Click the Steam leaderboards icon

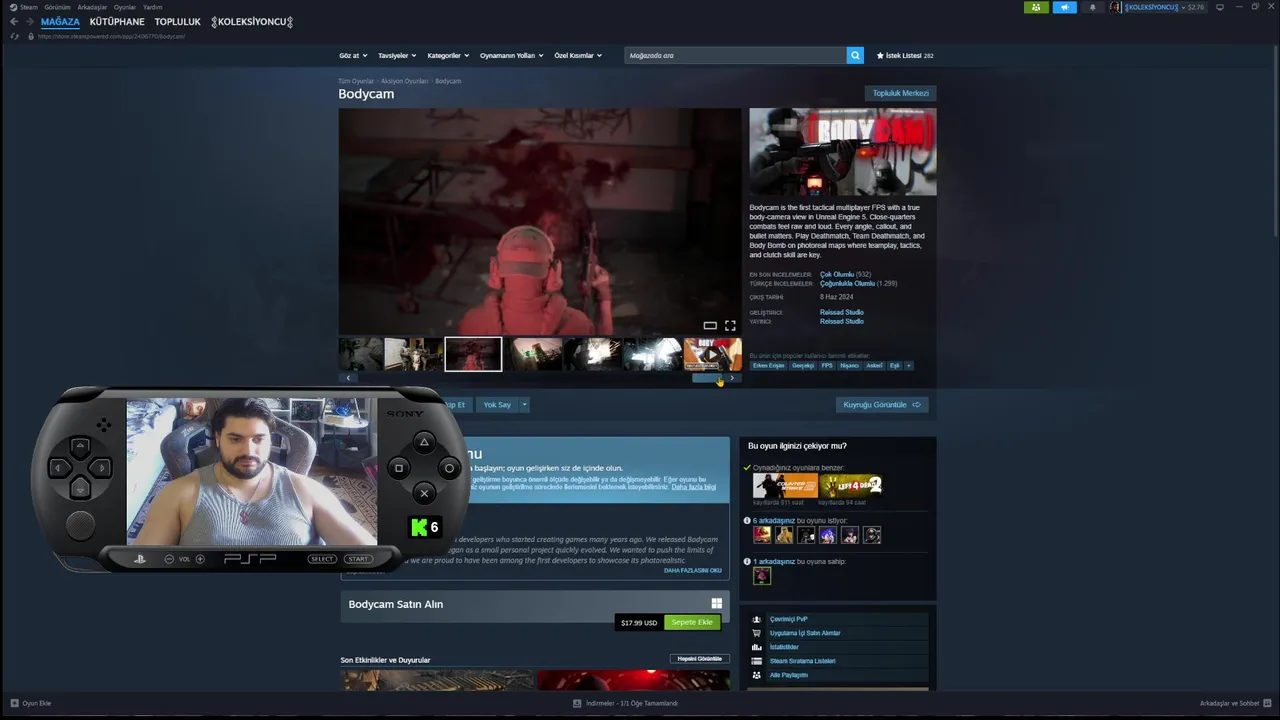[x=756, y=661]
